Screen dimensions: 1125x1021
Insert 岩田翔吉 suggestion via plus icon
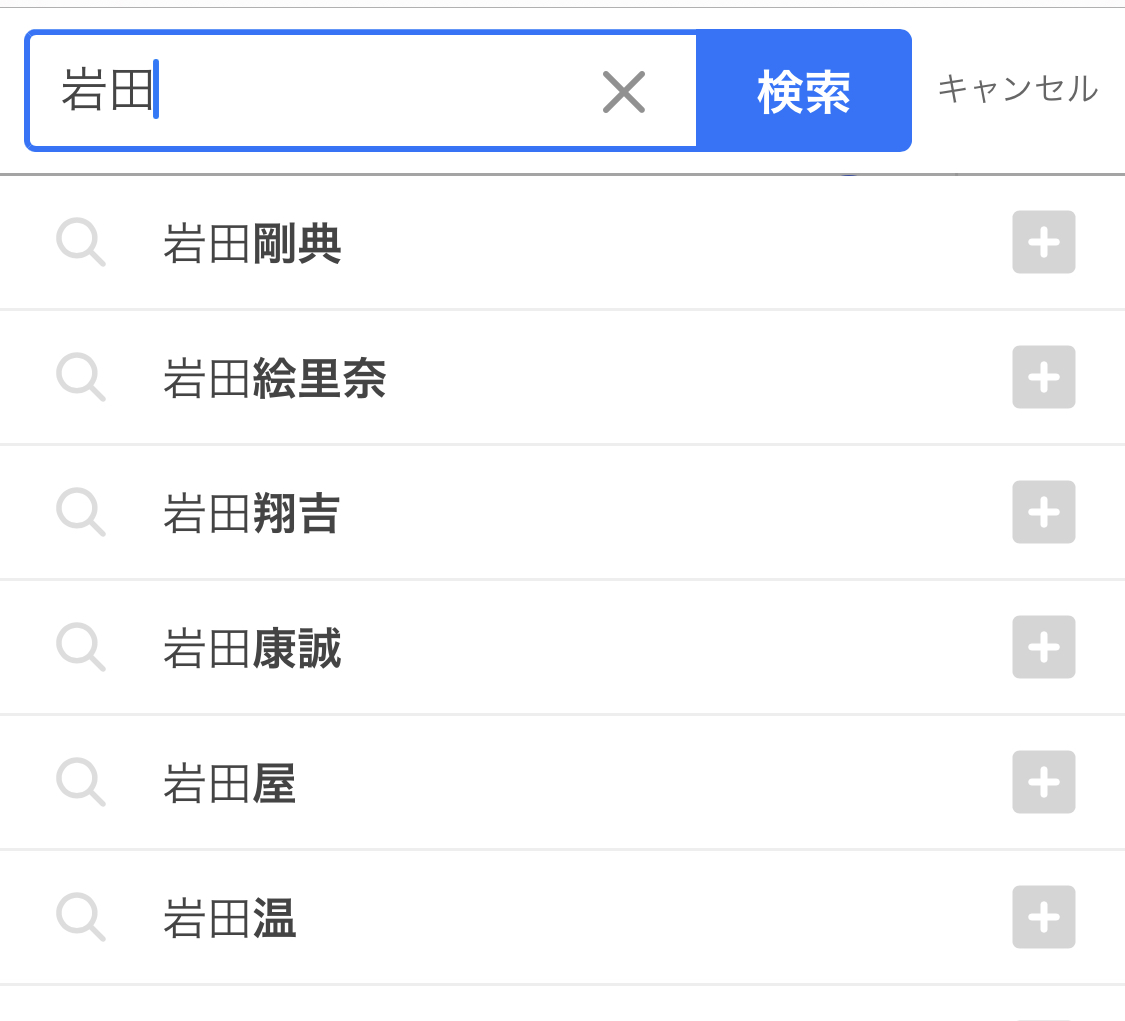coord(1043,512)
